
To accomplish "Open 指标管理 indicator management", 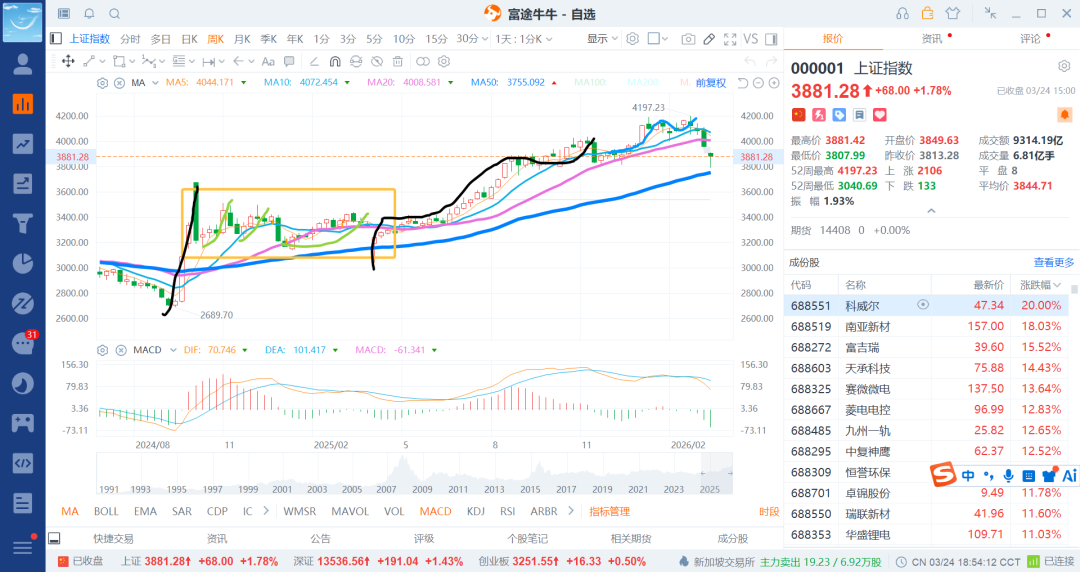I will pos(610,511).
